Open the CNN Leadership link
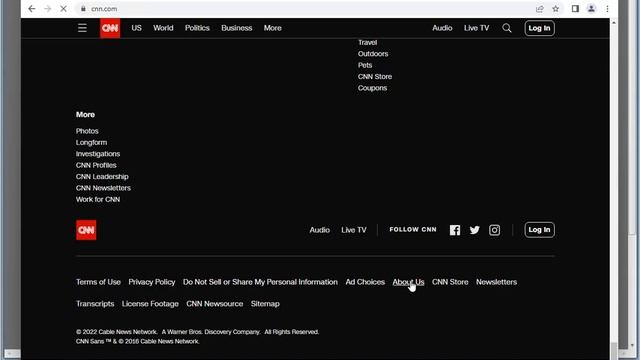 pos(102,177)
